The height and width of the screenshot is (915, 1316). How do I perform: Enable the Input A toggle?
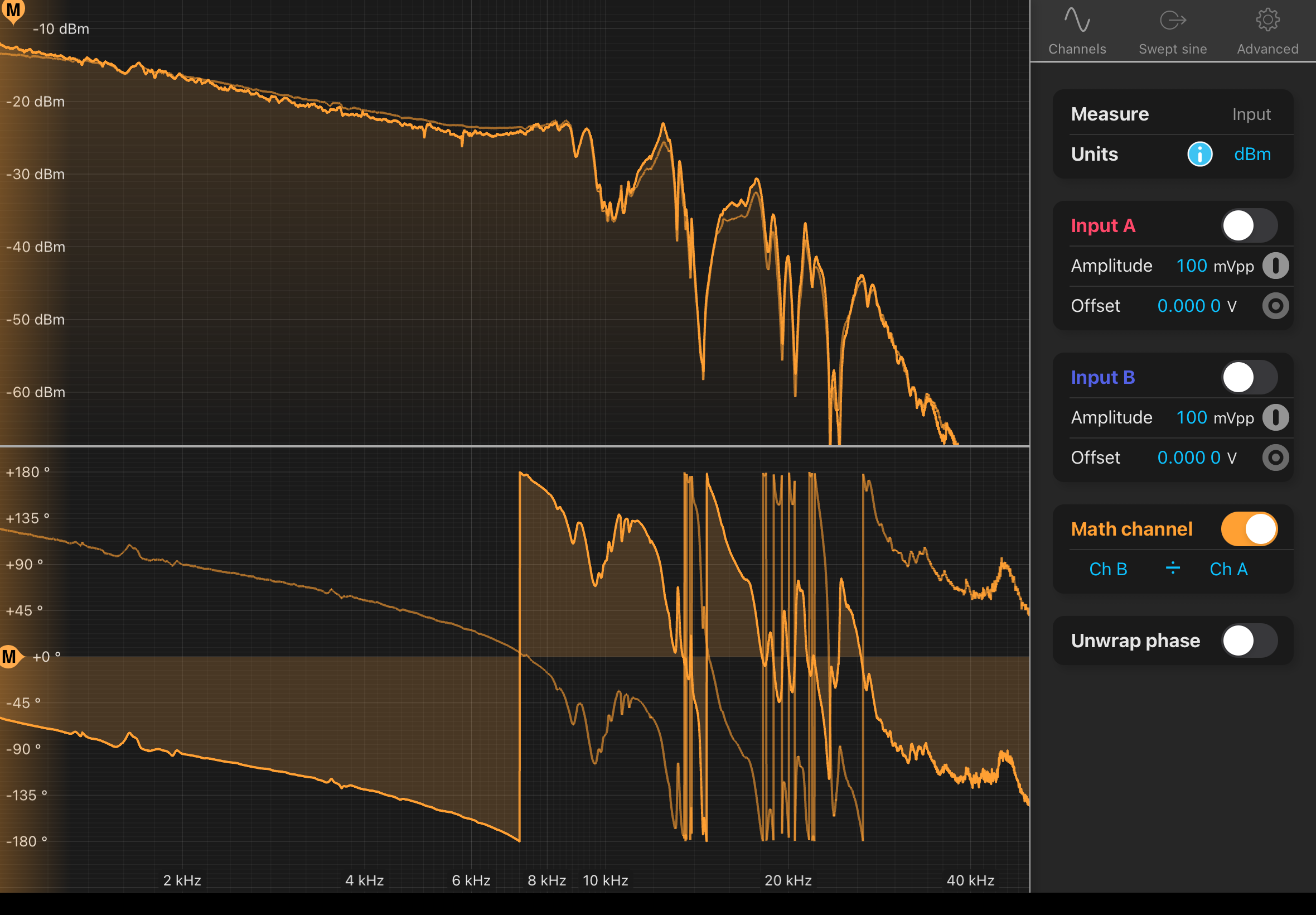[x=1249, y=226]
